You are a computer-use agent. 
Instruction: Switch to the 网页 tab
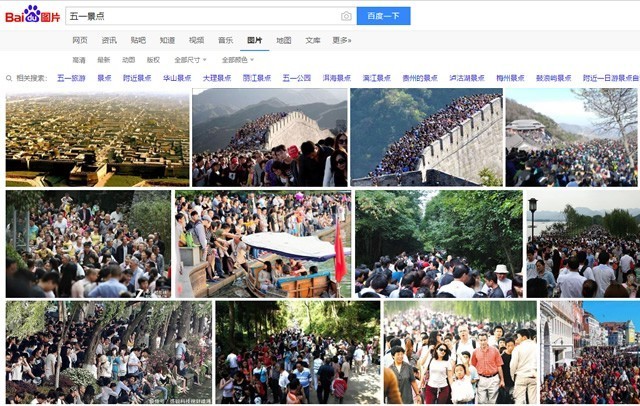click(80, 40)
